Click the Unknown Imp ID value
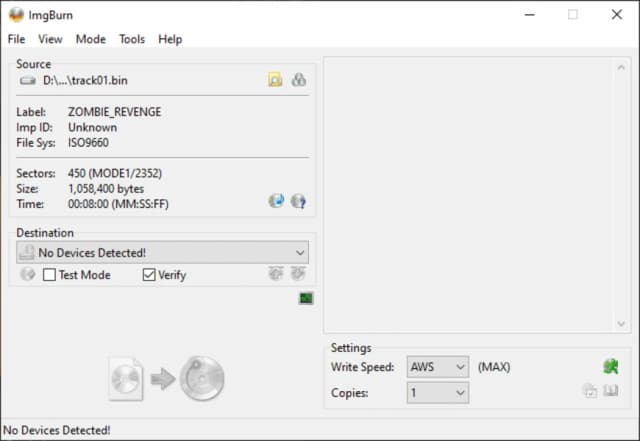This screenshot has height=441, width=640. (x=93, y=127)
